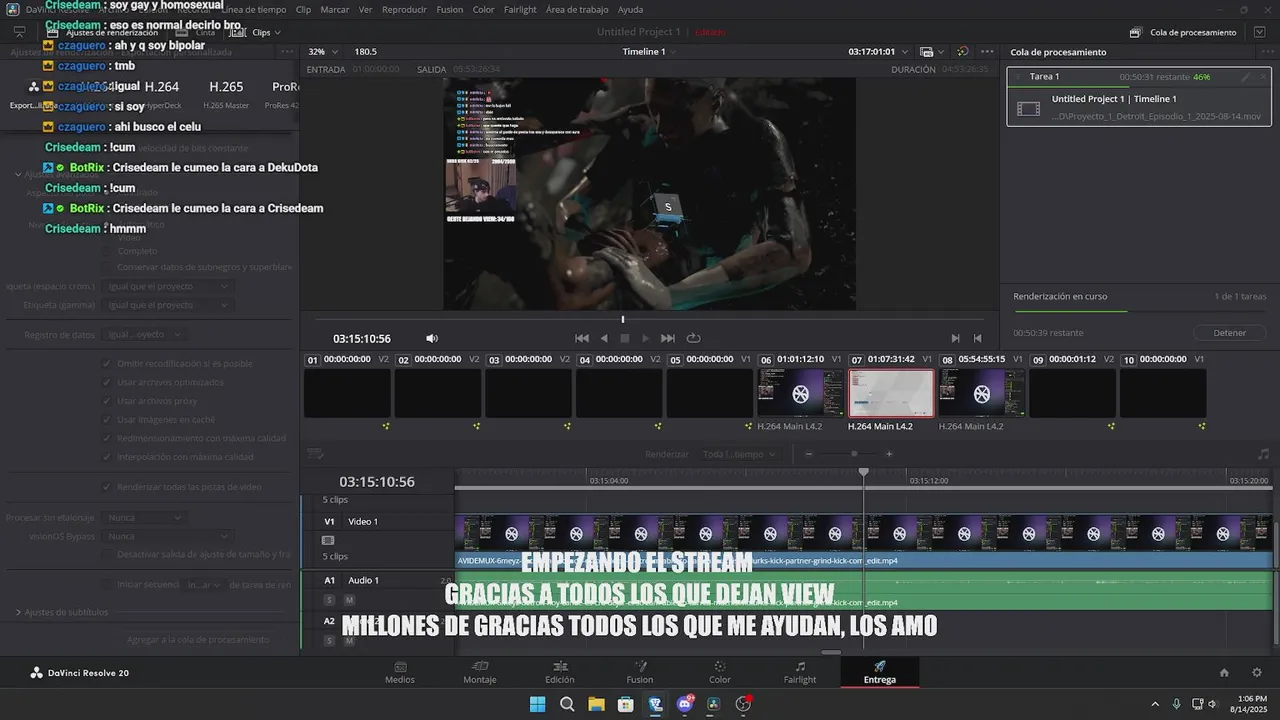
Task: Click the audio note icon right of timeline toolbar
Action: (x=1263, y=454)
